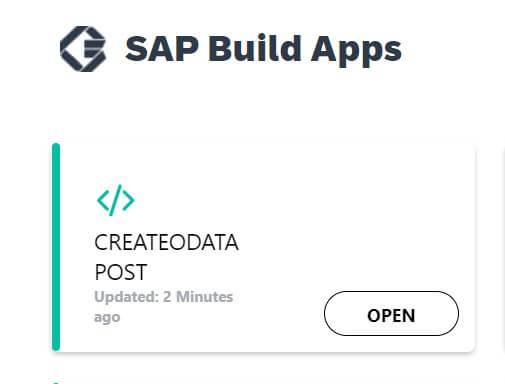
Task: Click the green code brackets project icon
Action: [116, 200]
